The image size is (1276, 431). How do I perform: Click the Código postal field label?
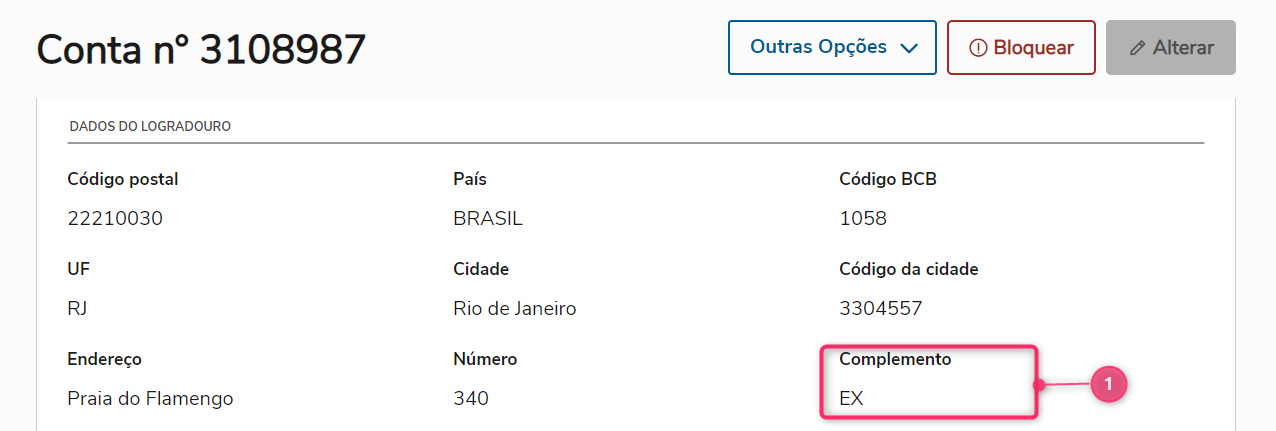(x=123, y=179)
